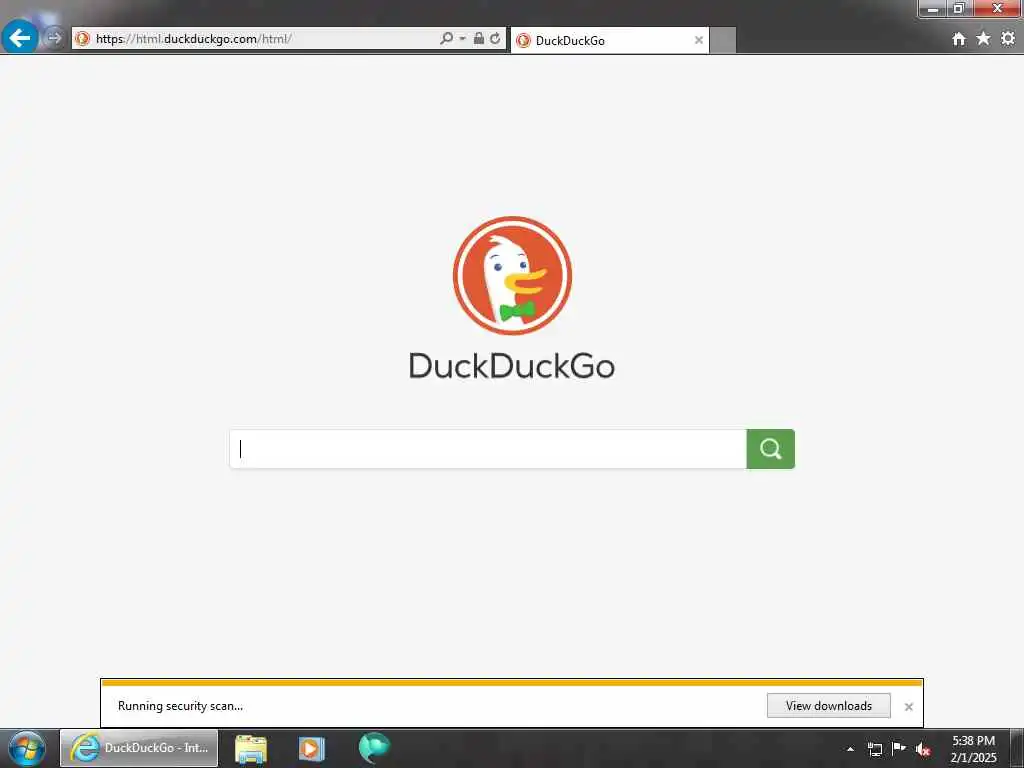
Task: Restore down the Internet Explorer window
Action: click(959, 8)
